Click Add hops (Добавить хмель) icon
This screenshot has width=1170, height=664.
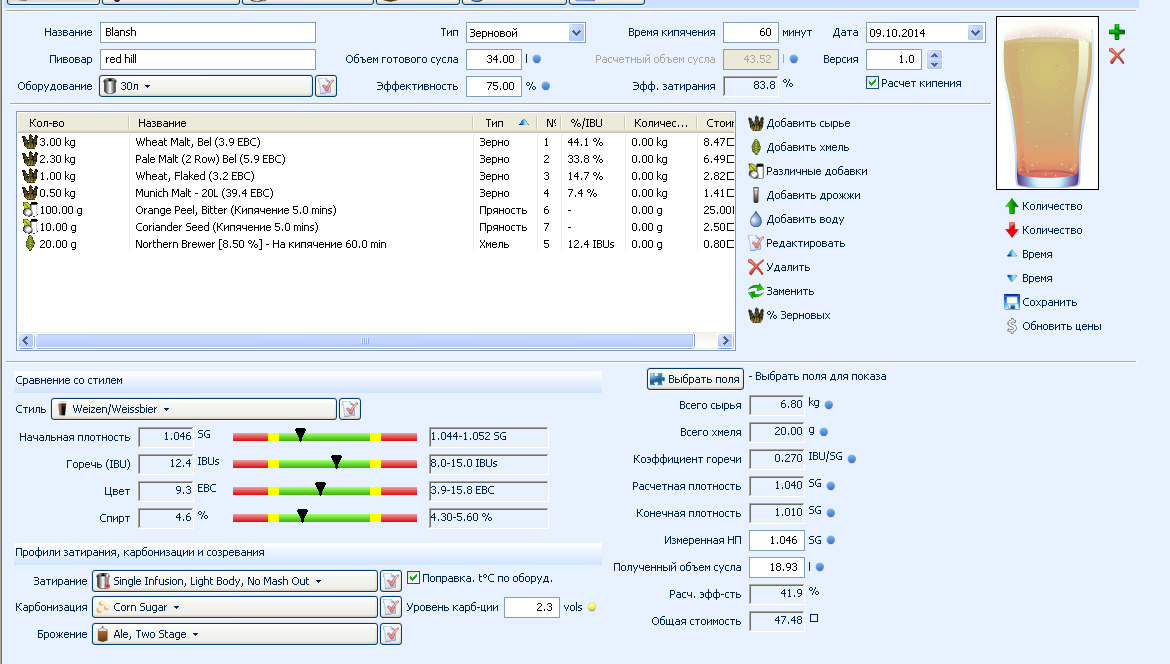click(x=756, y=147)
